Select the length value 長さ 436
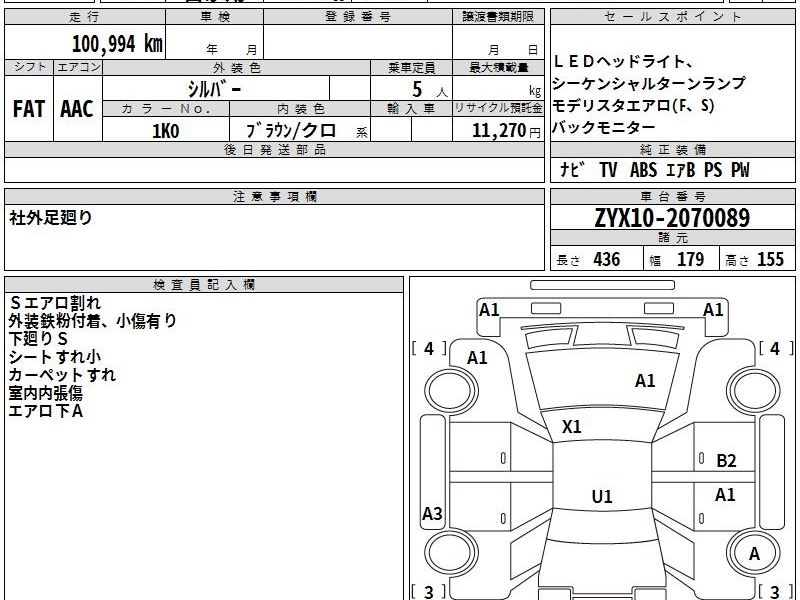The width and height of the screenshot is (800, 600). [588, 259]
